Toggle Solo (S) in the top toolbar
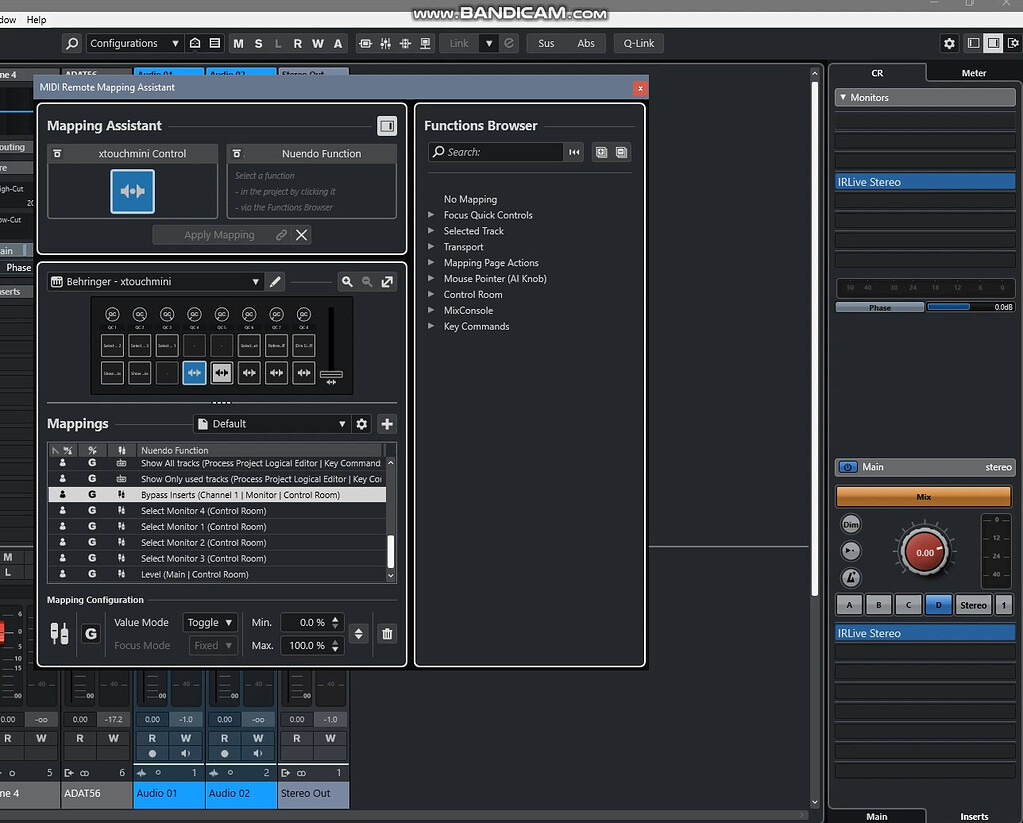The width and height of the screenshot is (1023, 823). (x=258, y=43)
